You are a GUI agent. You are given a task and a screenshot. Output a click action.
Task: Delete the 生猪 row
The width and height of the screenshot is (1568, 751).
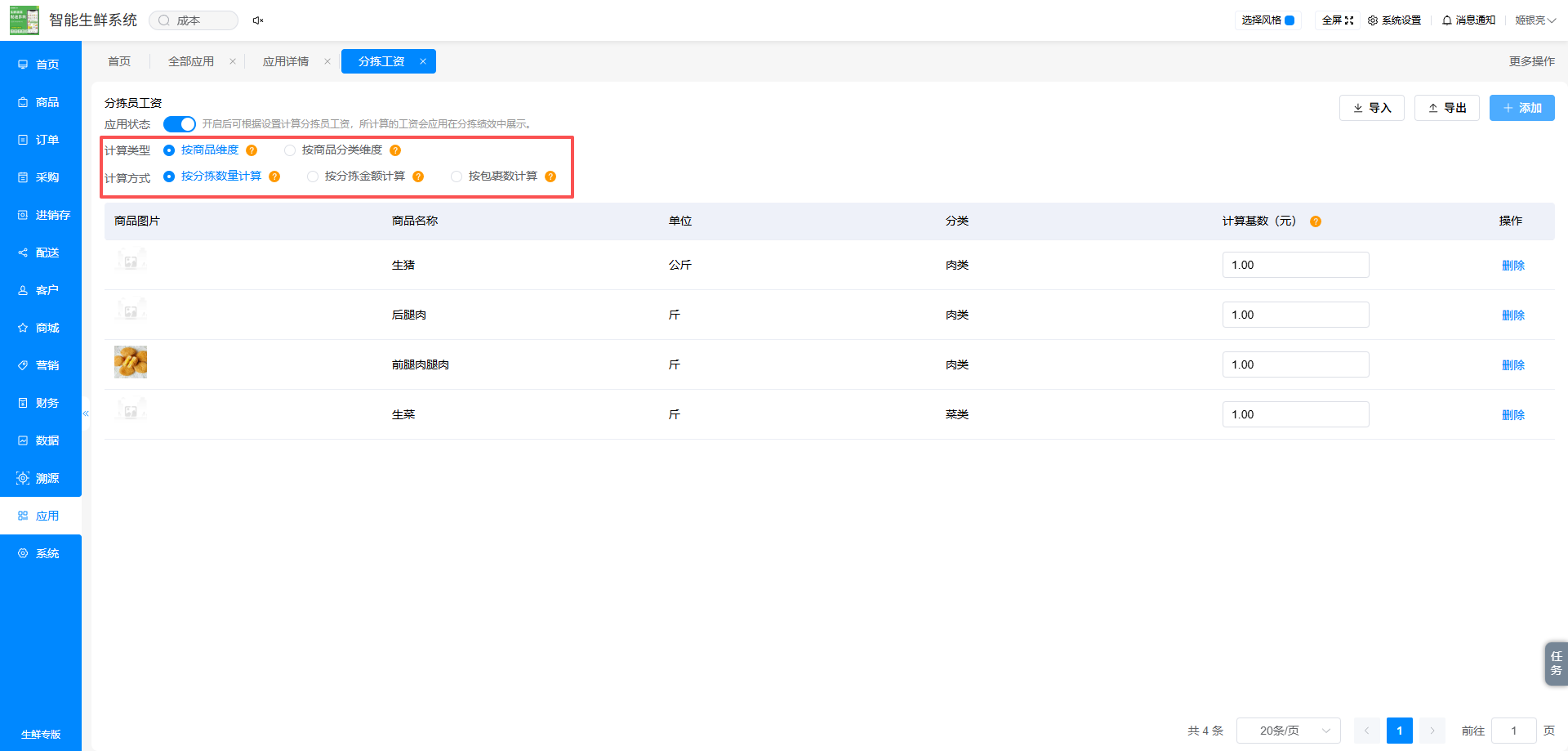tap(1512, 266)
